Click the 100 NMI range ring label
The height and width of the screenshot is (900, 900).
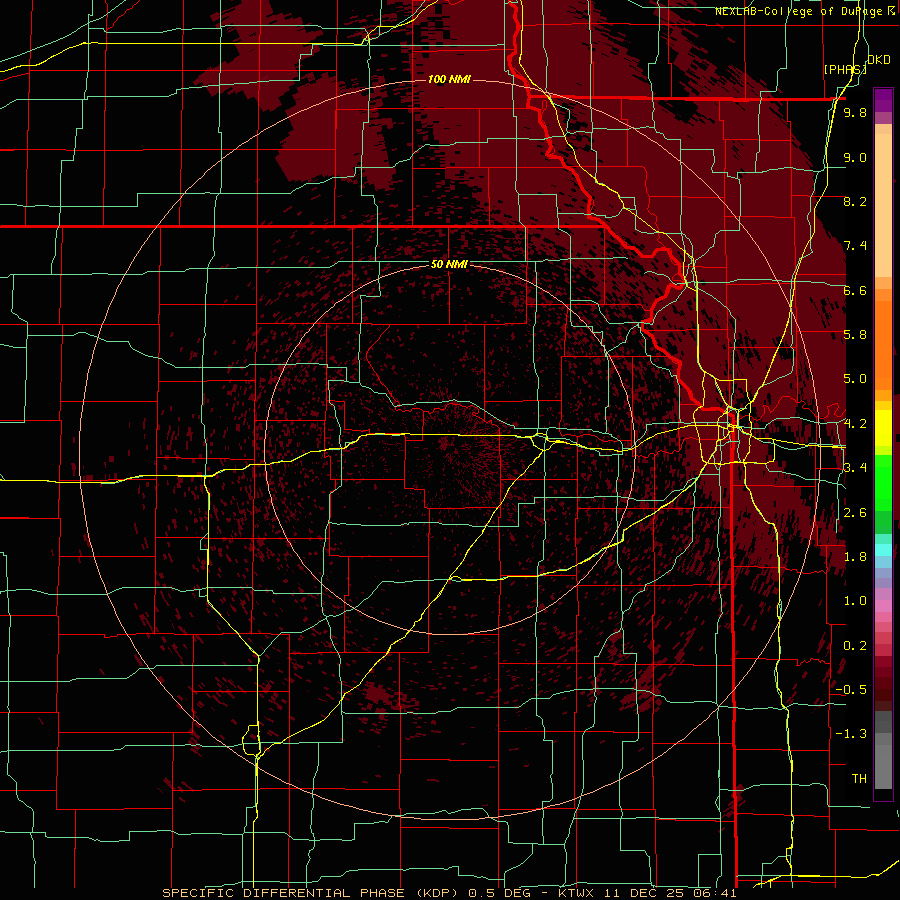click(x=449, y=79)
